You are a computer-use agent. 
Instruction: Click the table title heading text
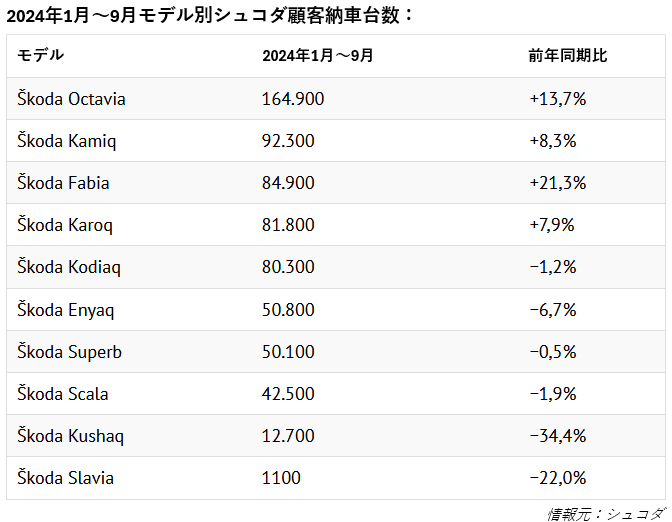(209, 16)
